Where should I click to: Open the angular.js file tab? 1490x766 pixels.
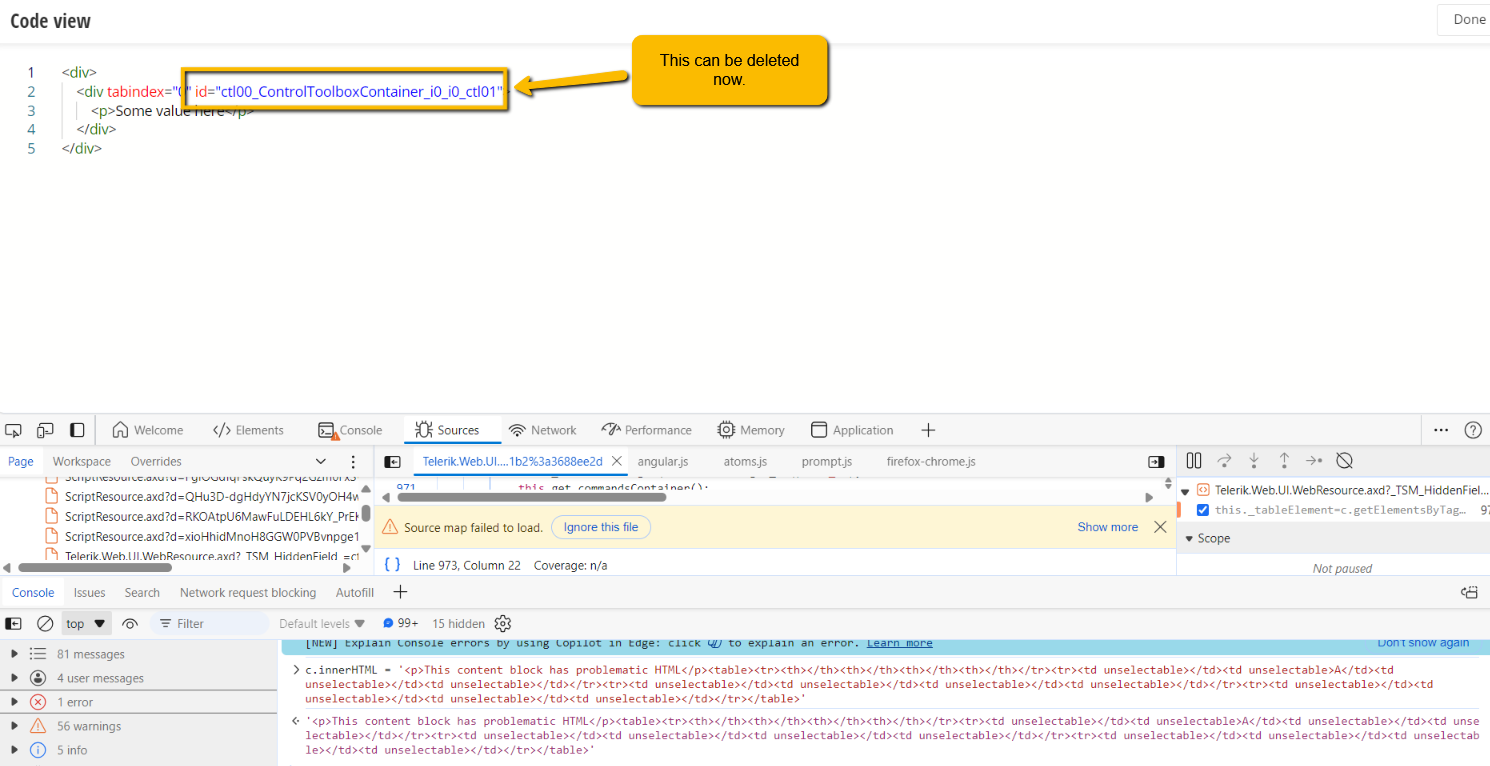tap(663, 461)
